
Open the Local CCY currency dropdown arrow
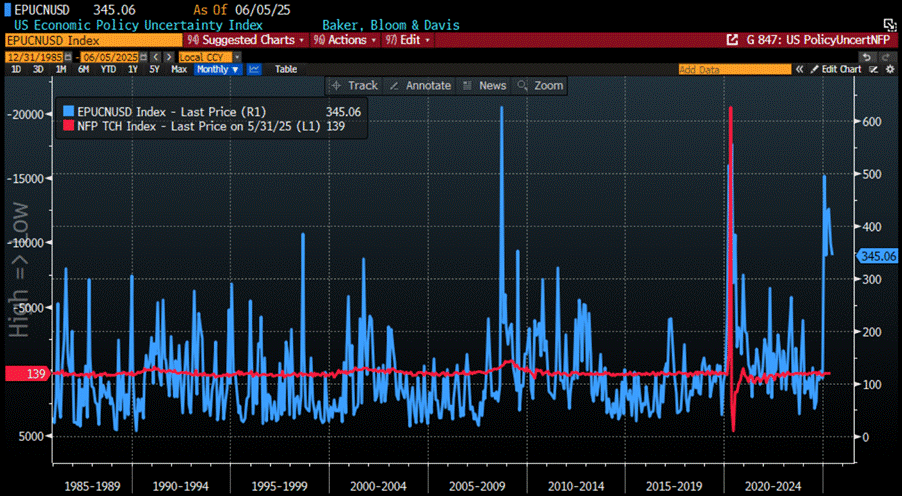(x=237, y=57)
